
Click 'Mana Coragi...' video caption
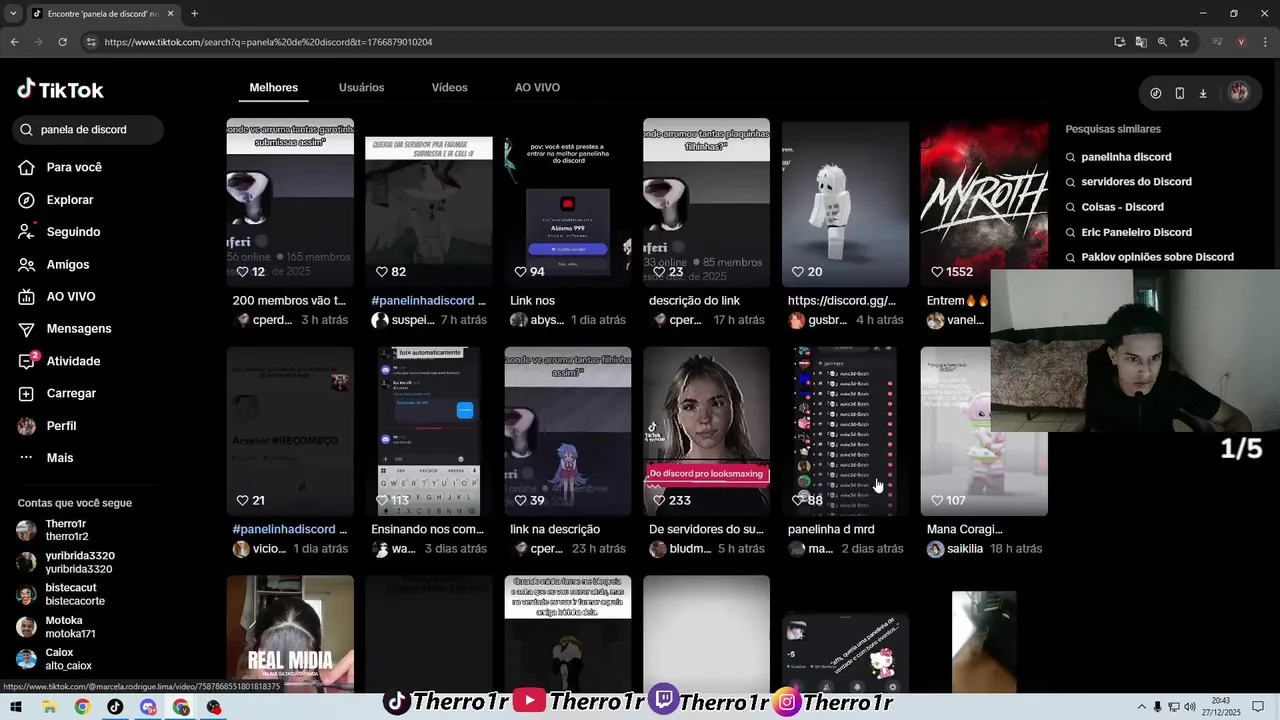[965, 529]
